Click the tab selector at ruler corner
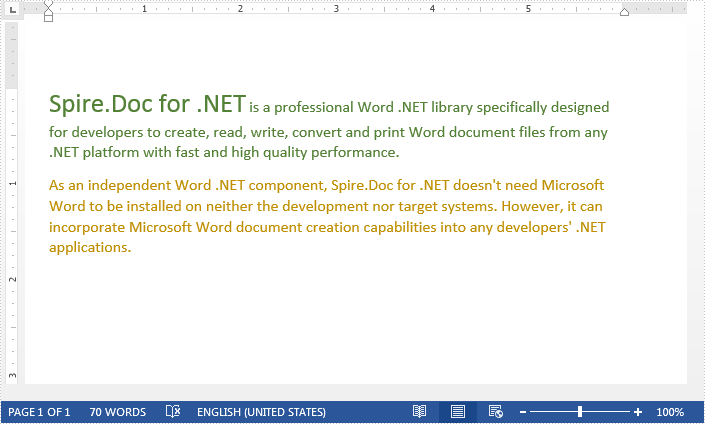Viewport: 705px width, 424px height. point(13,9)
